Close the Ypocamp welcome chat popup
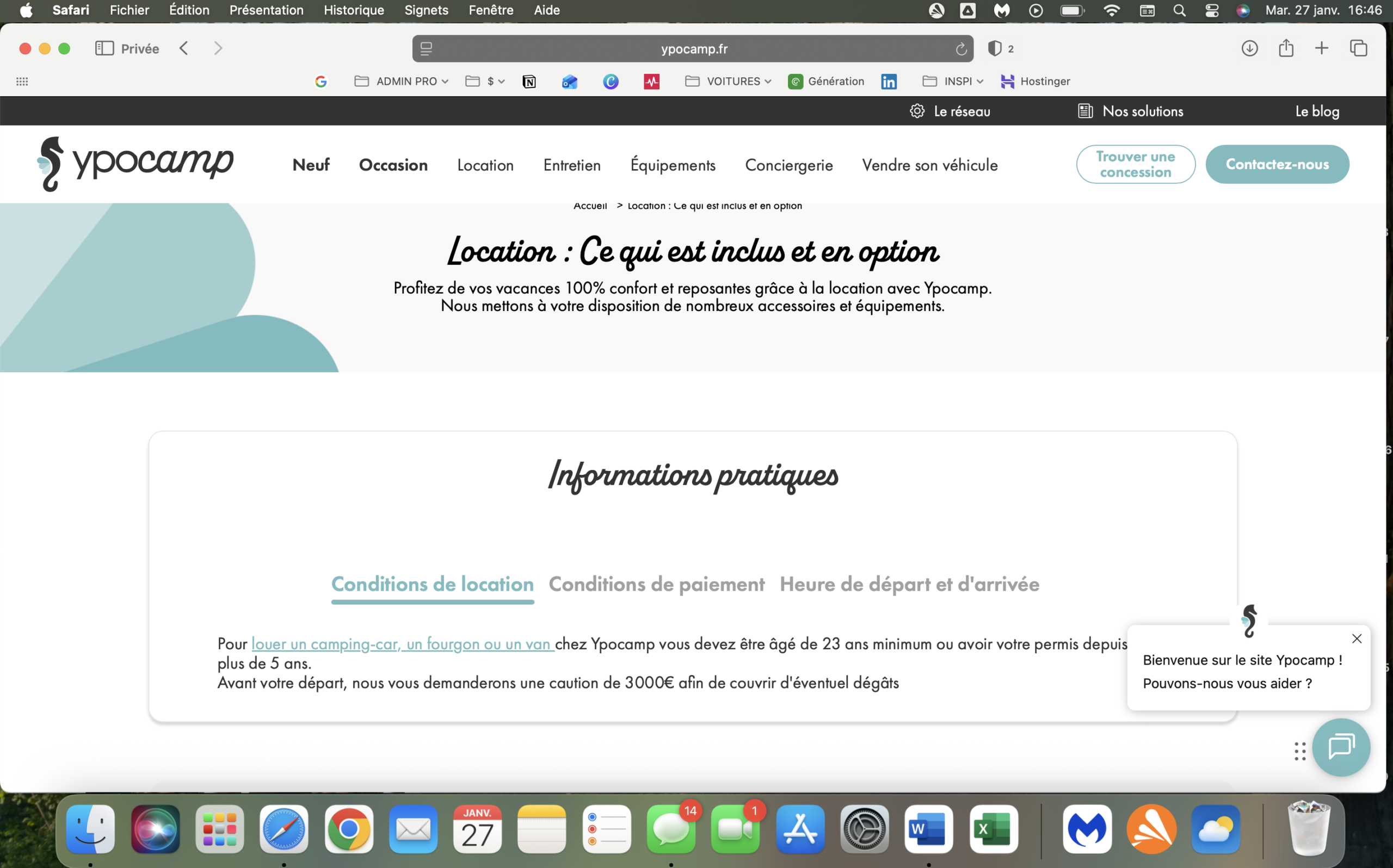The image size is (1393, 868). coord(1356,638)
